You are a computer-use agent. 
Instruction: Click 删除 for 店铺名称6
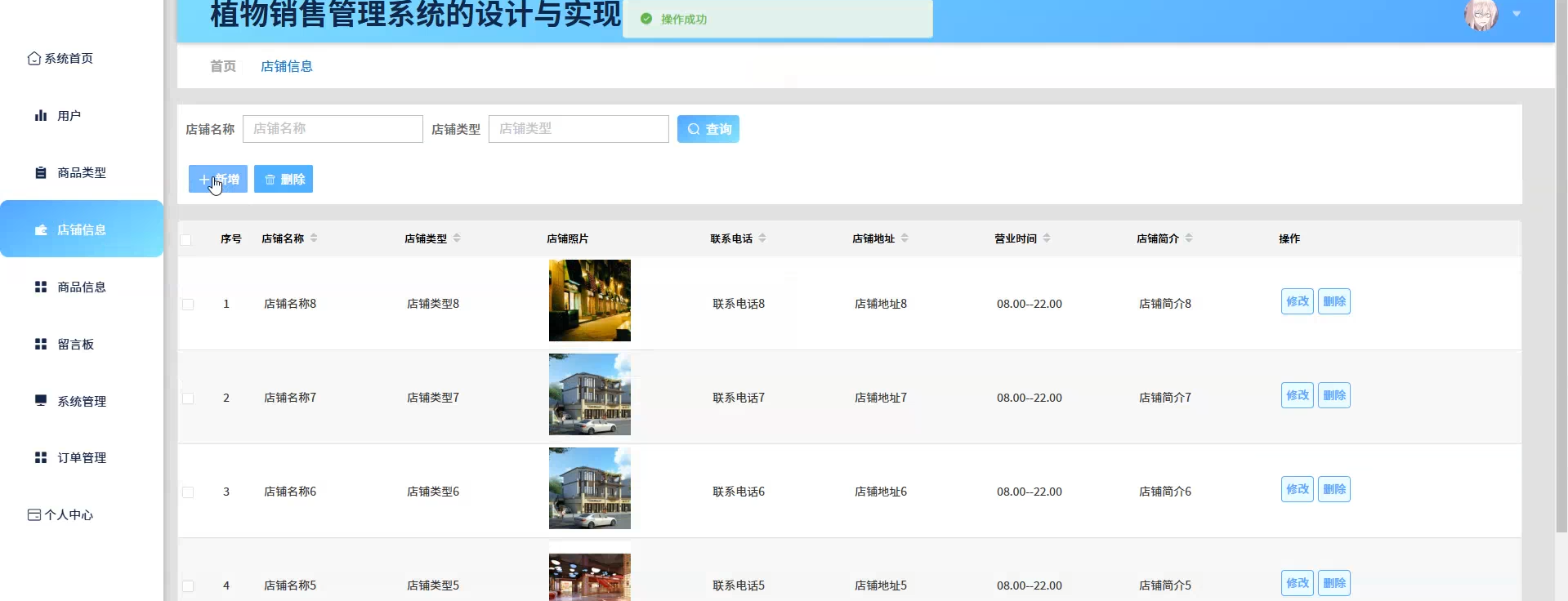point(1334,489)
